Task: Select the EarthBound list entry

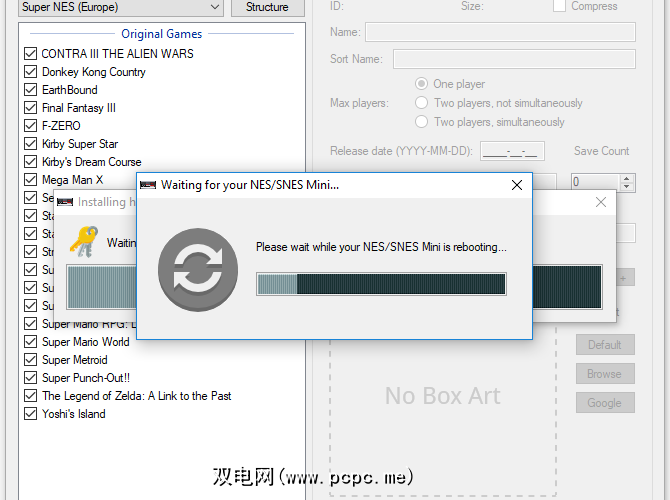Action: point(70,90)
